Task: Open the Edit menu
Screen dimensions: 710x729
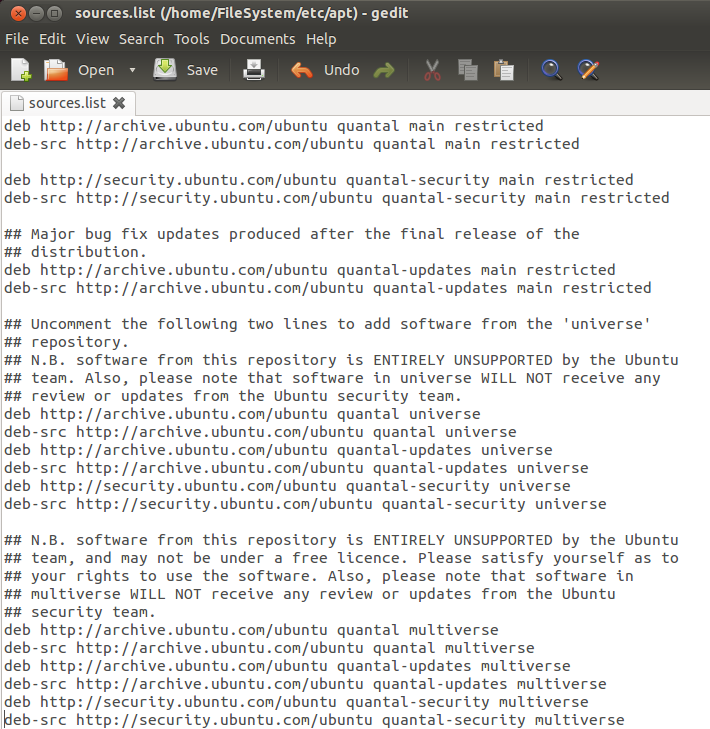Action: click(52, 39)
